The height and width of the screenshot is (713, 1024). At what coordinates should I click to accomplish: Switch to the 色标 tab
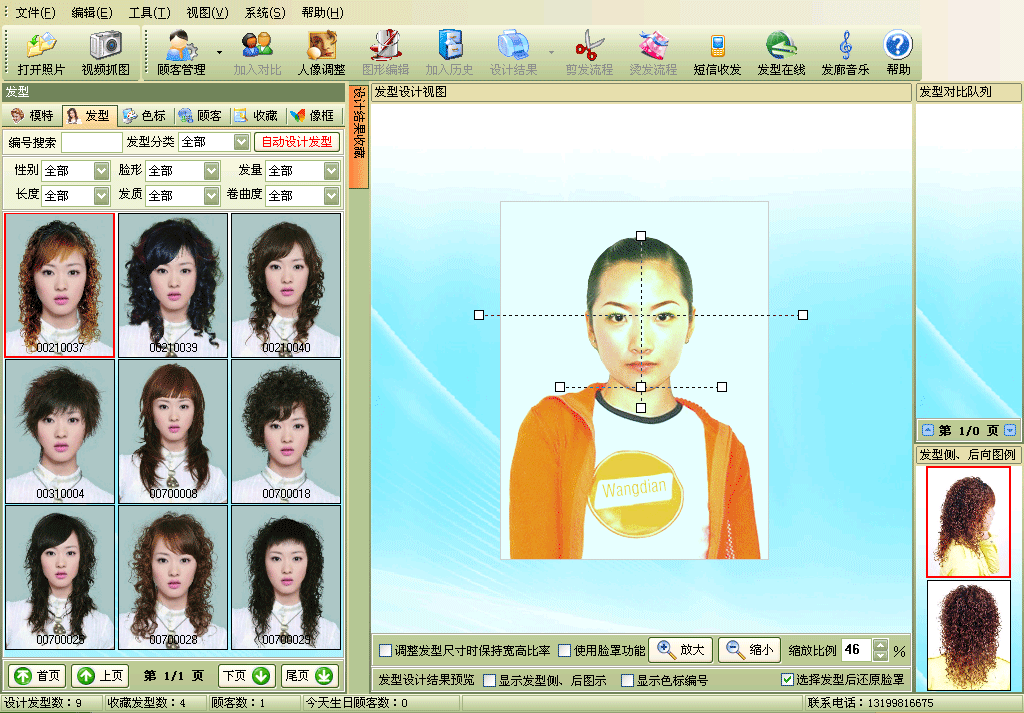tap(144, 116)
